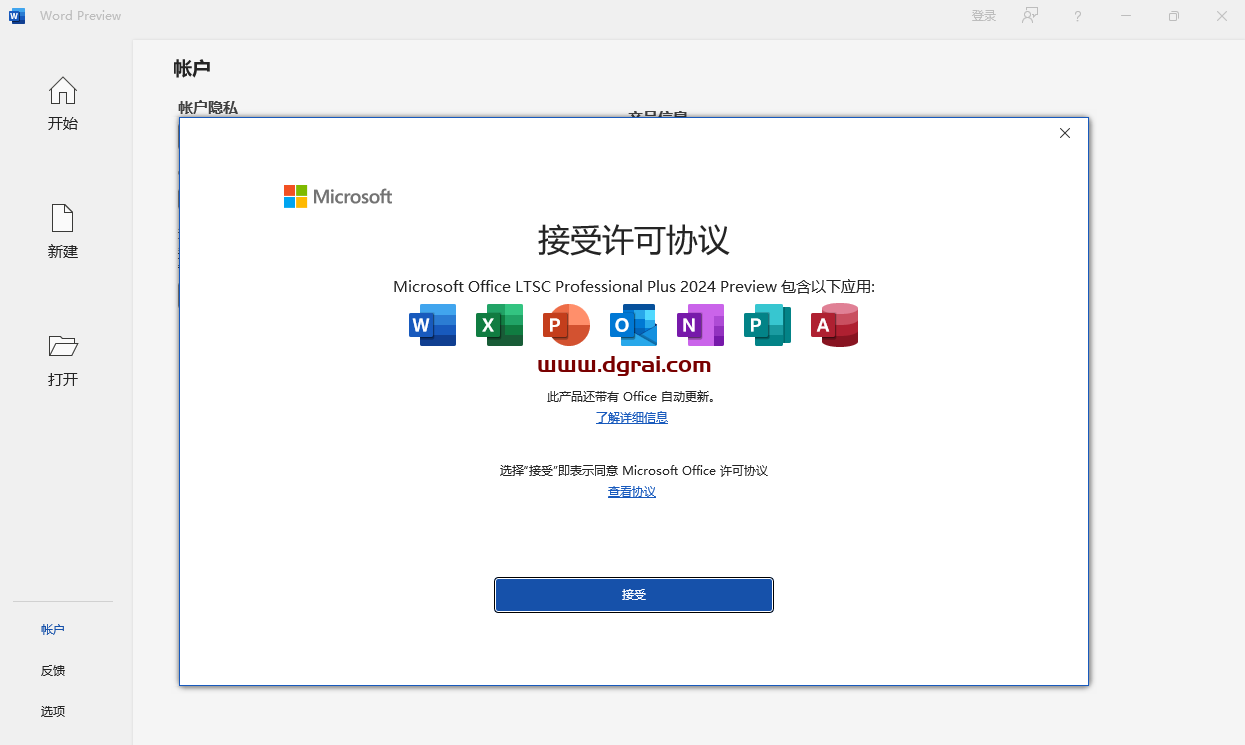
Task: Click the Outlook app icon
Action: coord(633,325)
